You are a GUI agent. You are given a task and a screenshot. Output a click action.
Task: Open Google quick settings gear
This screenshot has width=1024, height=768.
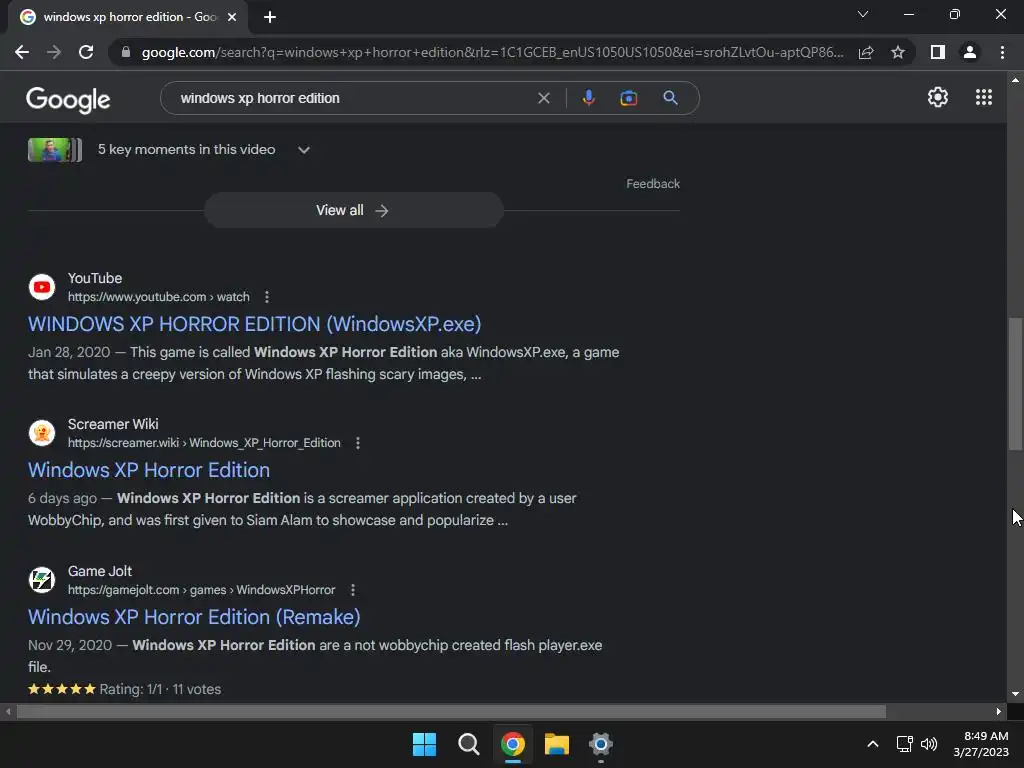tap(938, 97)
